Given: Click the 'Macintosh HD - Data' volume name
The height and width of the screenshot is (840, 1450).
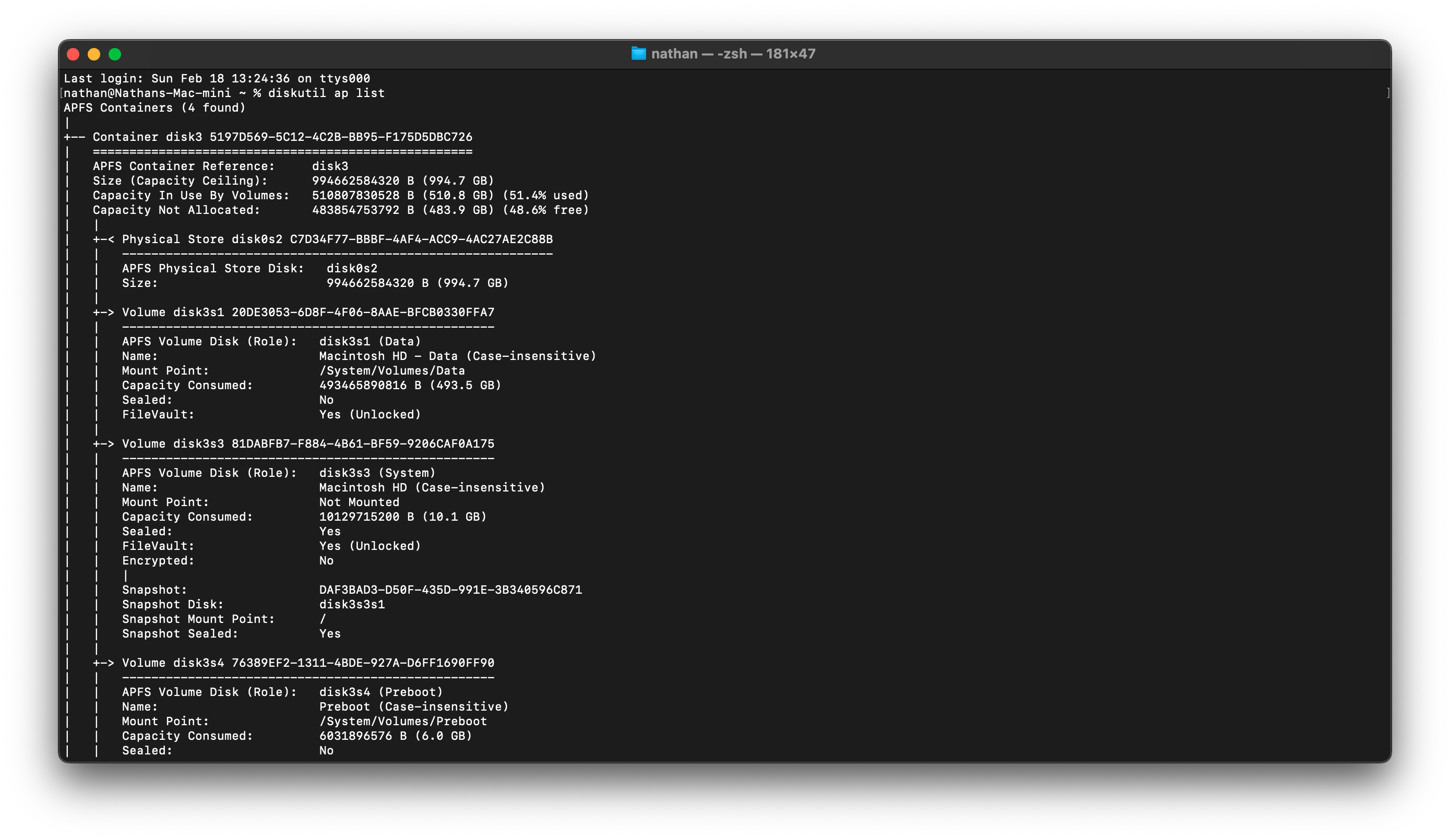Looking at the screenshot, I should [x=388, y=356].
